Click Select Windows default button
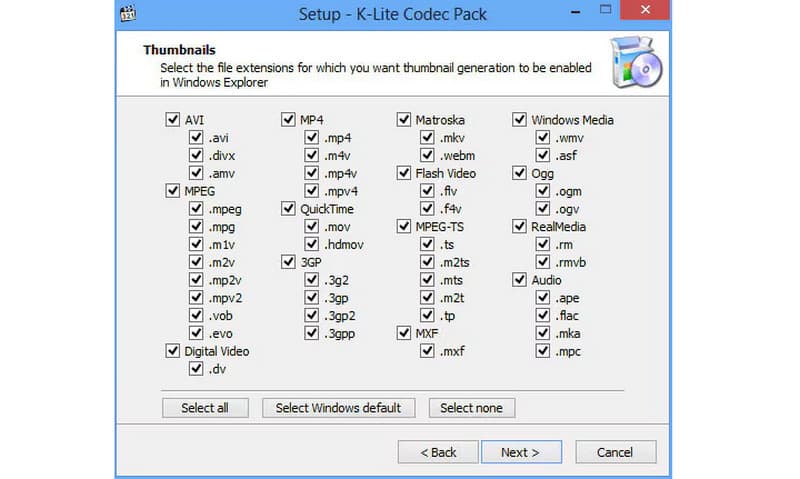This screenshot has width=800, height=479. pyautogui.click(x=338, y=408)
